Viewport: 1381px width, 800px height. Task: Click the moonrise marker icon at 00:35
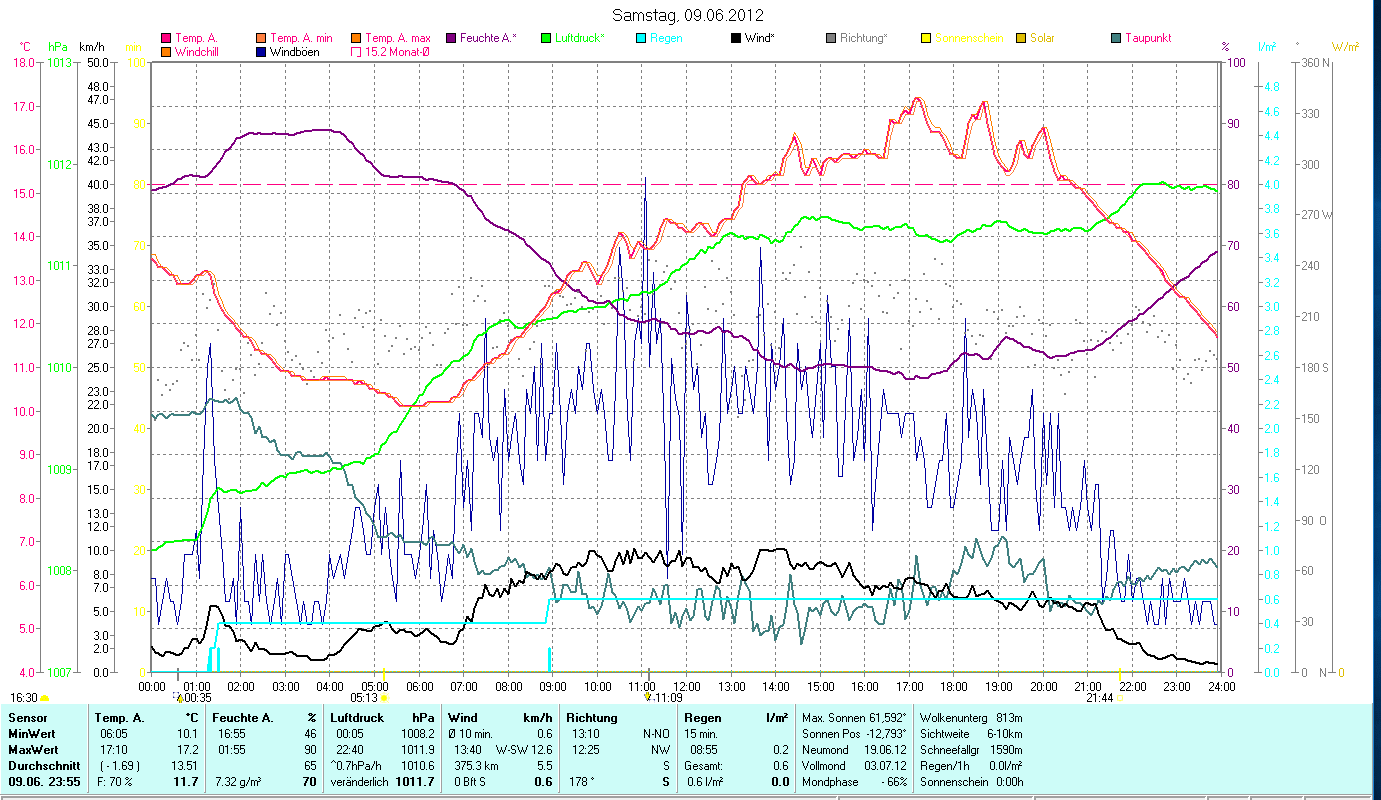point(178,697)
